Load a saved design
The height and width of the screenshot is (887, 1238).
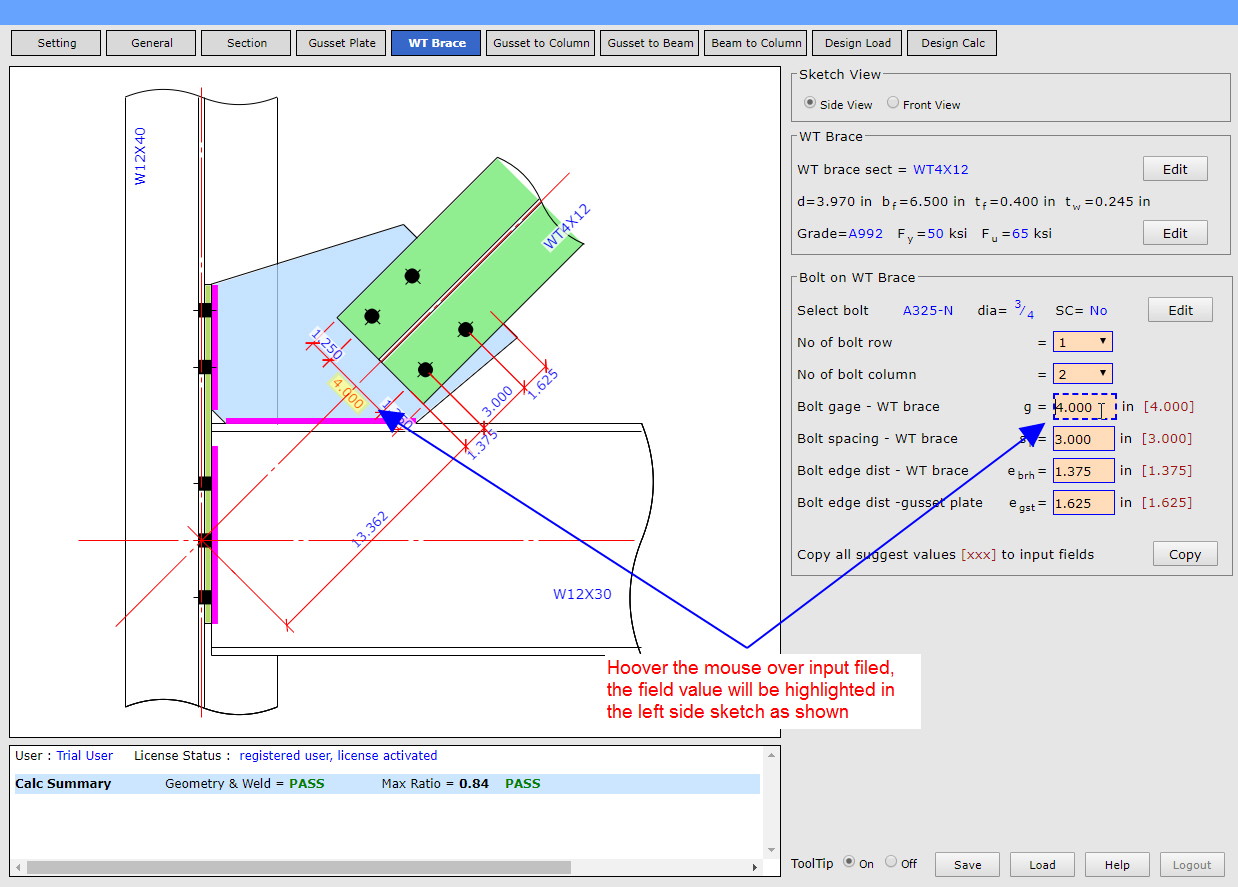(x=1042, y=864)
